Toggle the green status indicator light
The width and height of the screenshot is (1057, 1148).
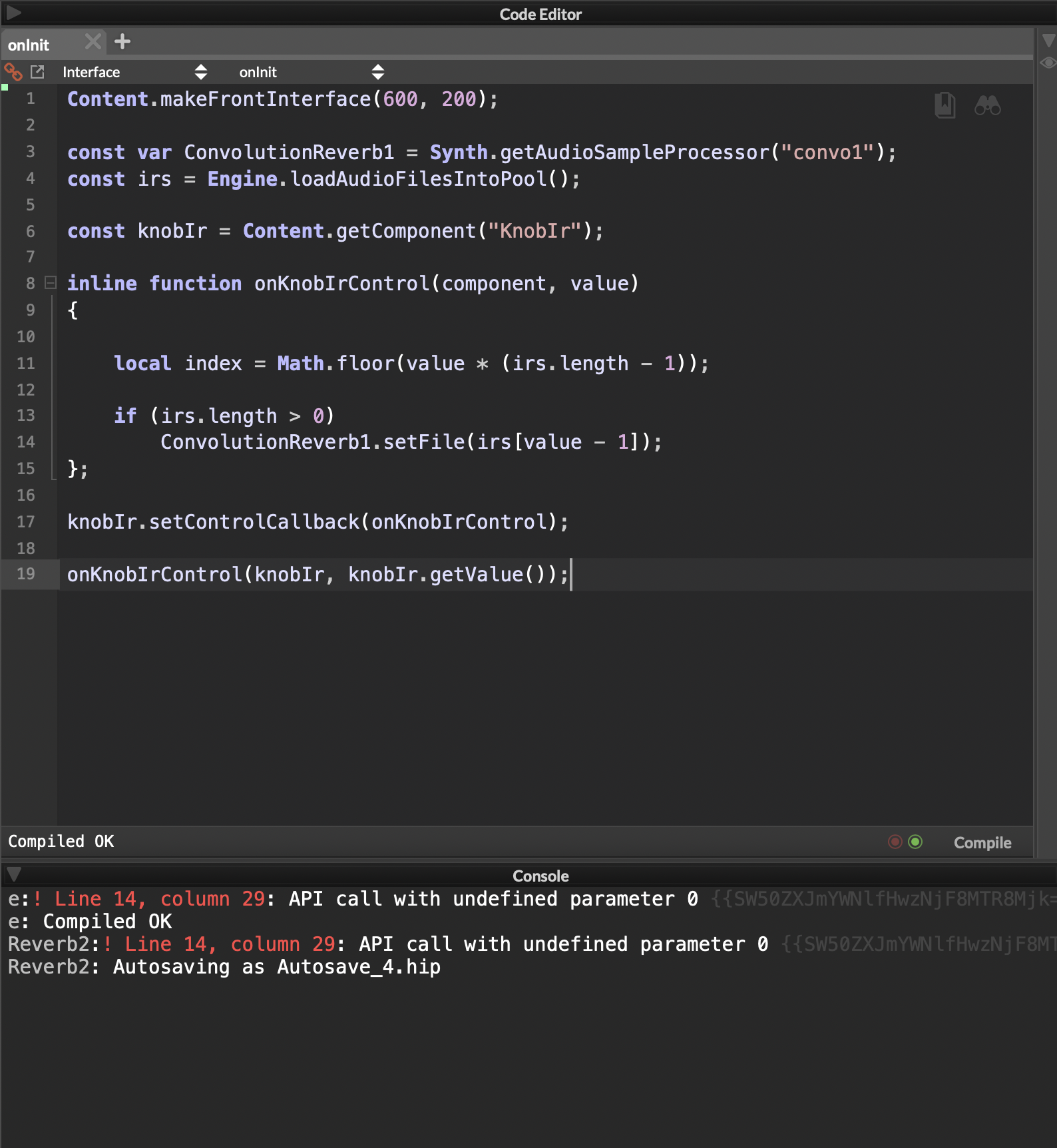916,842
